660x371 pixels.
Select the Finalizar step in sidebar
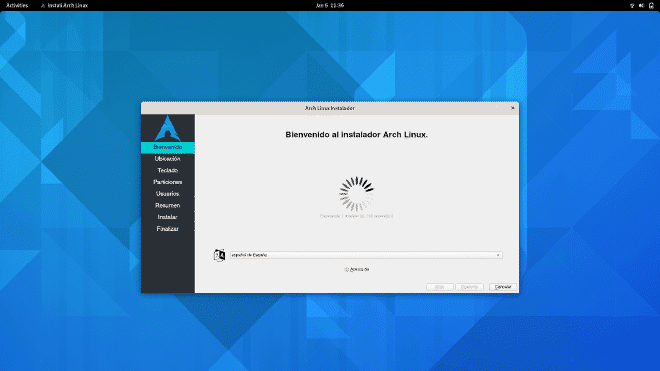[x=168, y=229]
